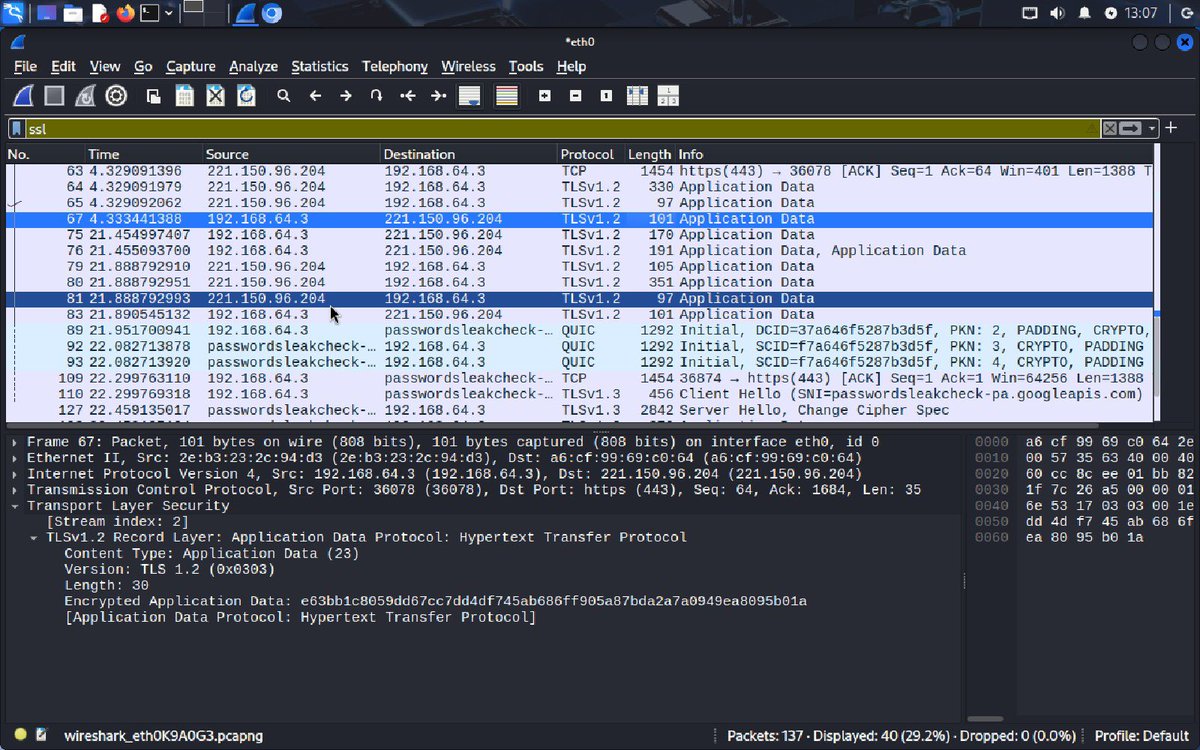
Task: Find a packet using magnifier icon
Action: point(284,96)
